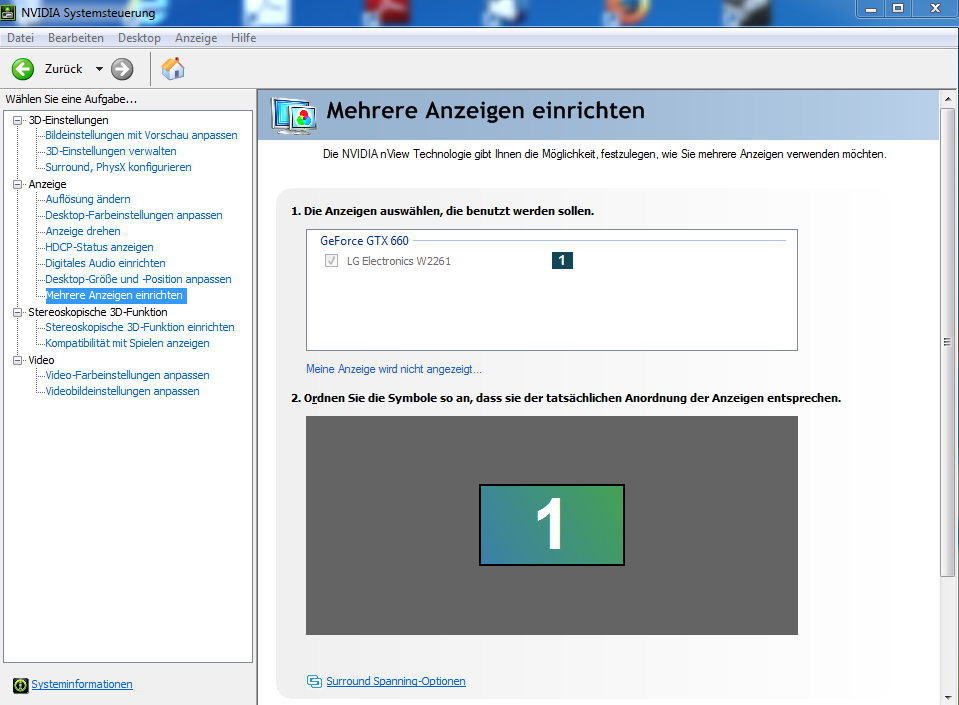This screenshot has height=705, width=959.
Task: Open Video-Farbeinstellungen anpassen
Action: coord(127,375)
